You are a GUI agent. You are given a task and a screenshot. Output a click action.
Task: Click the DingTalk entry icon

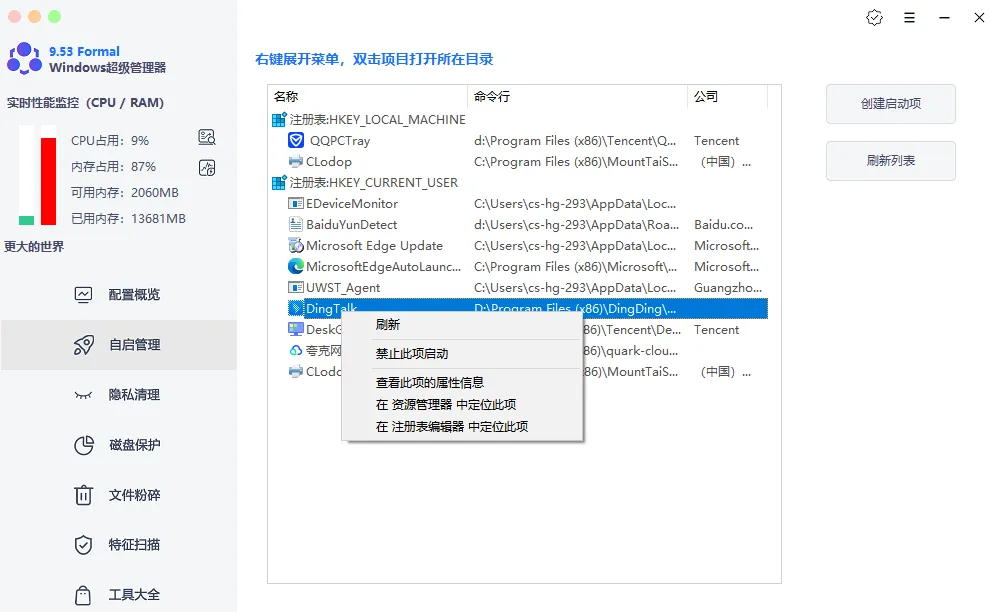[295, 308]
